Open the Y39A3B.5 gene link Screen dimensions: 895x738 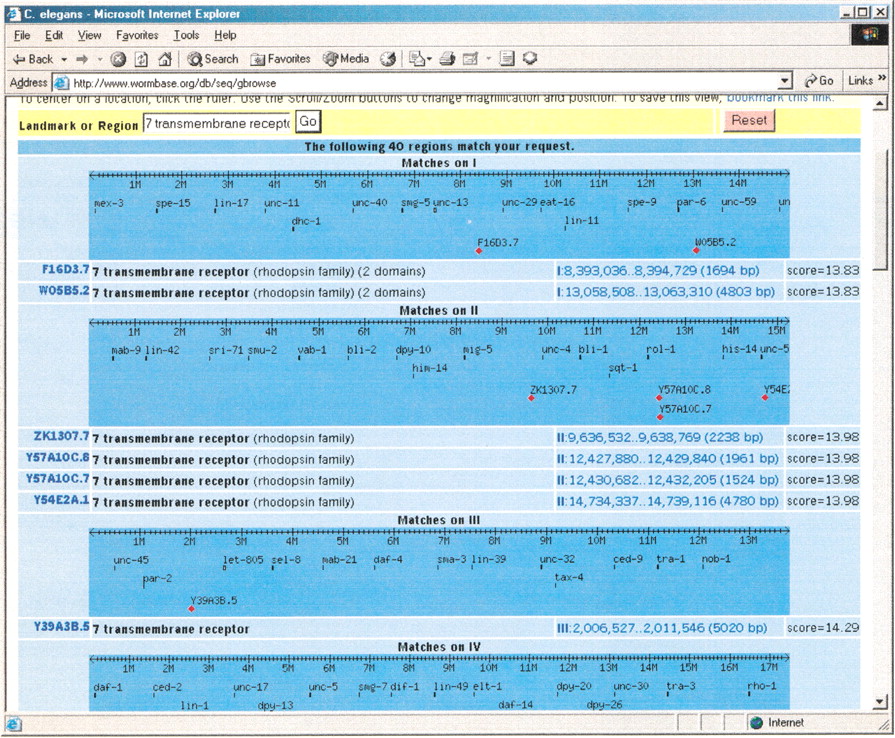coord(62,627)
